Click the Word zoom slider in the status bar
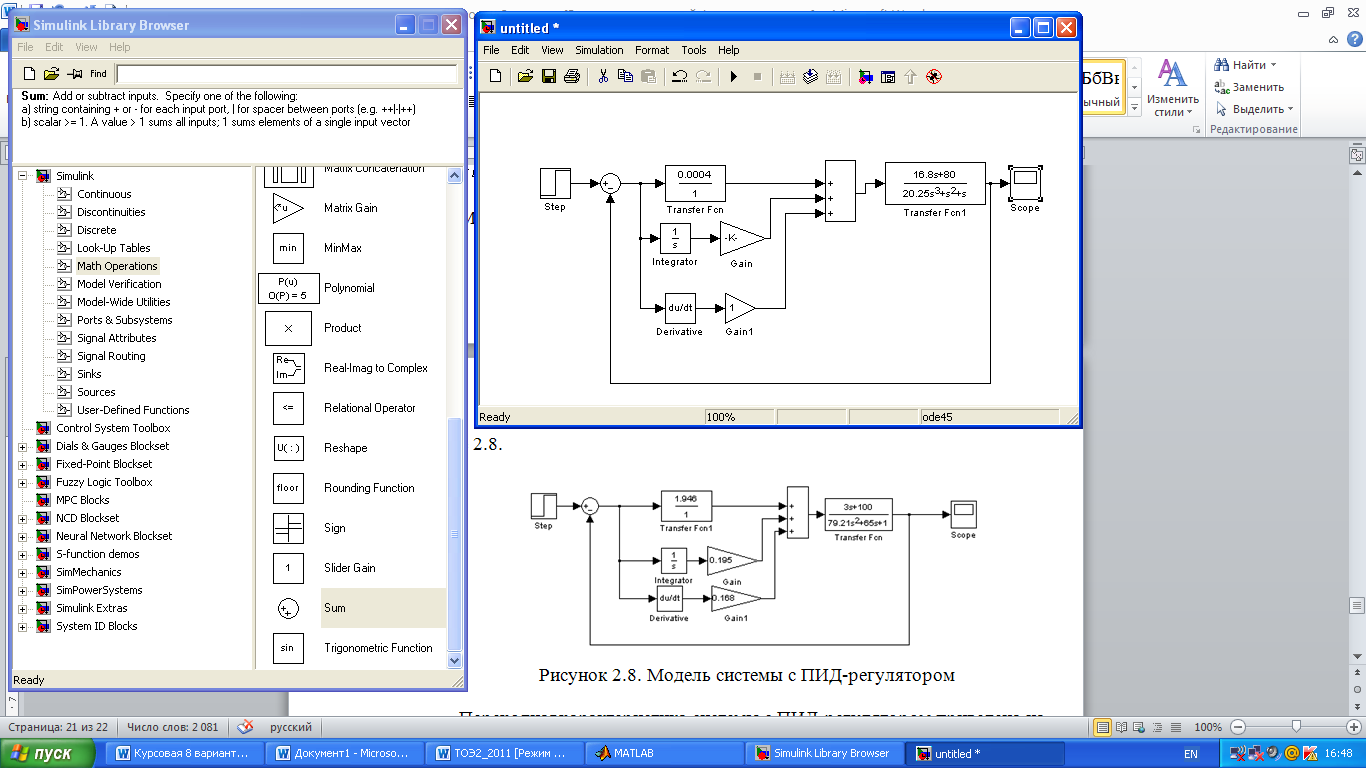Image resolution: width=1366 pixels, height=768 pixels. (x=1296, y=727)
